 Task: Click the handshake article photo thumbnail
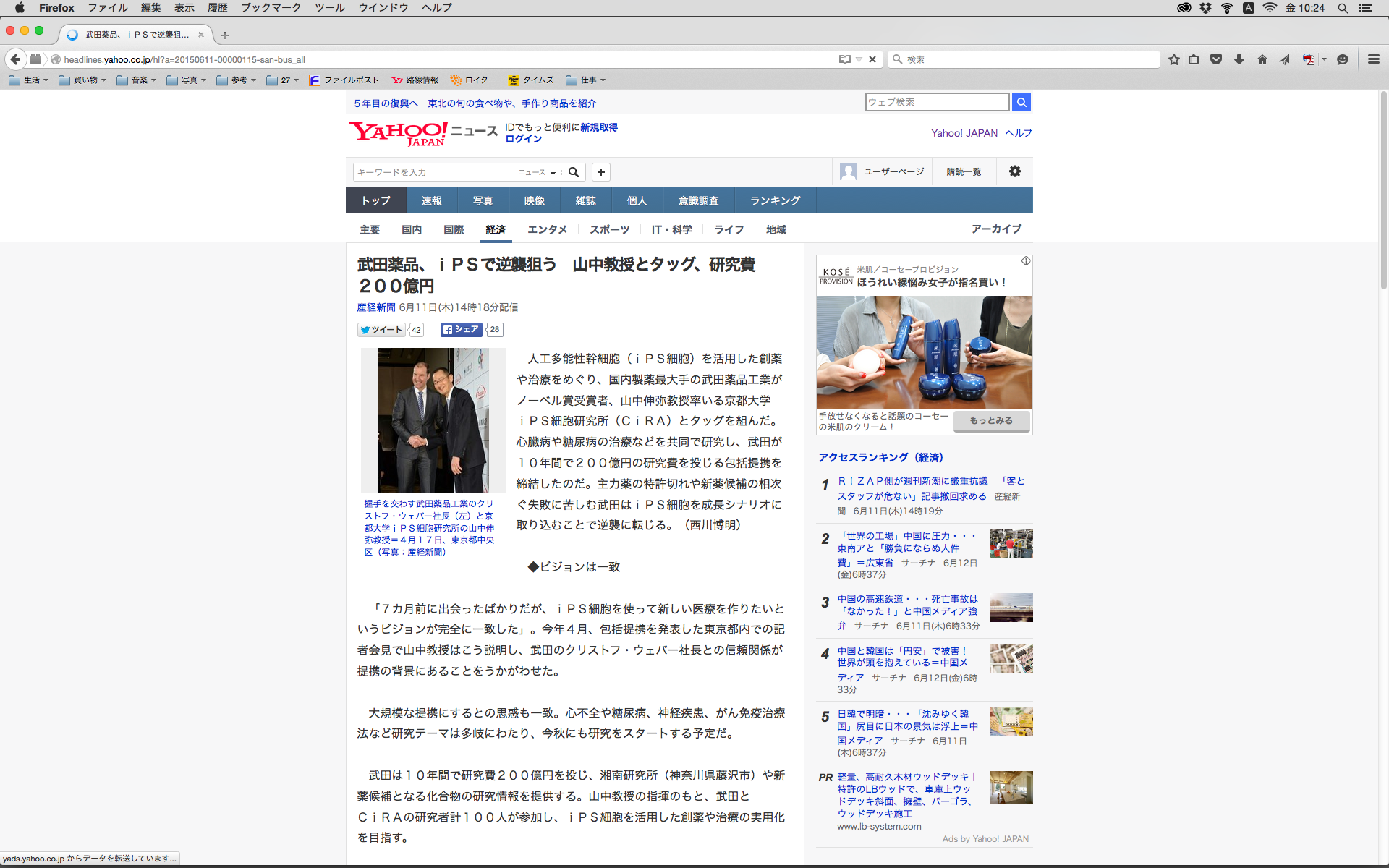(x=433, y=420)
